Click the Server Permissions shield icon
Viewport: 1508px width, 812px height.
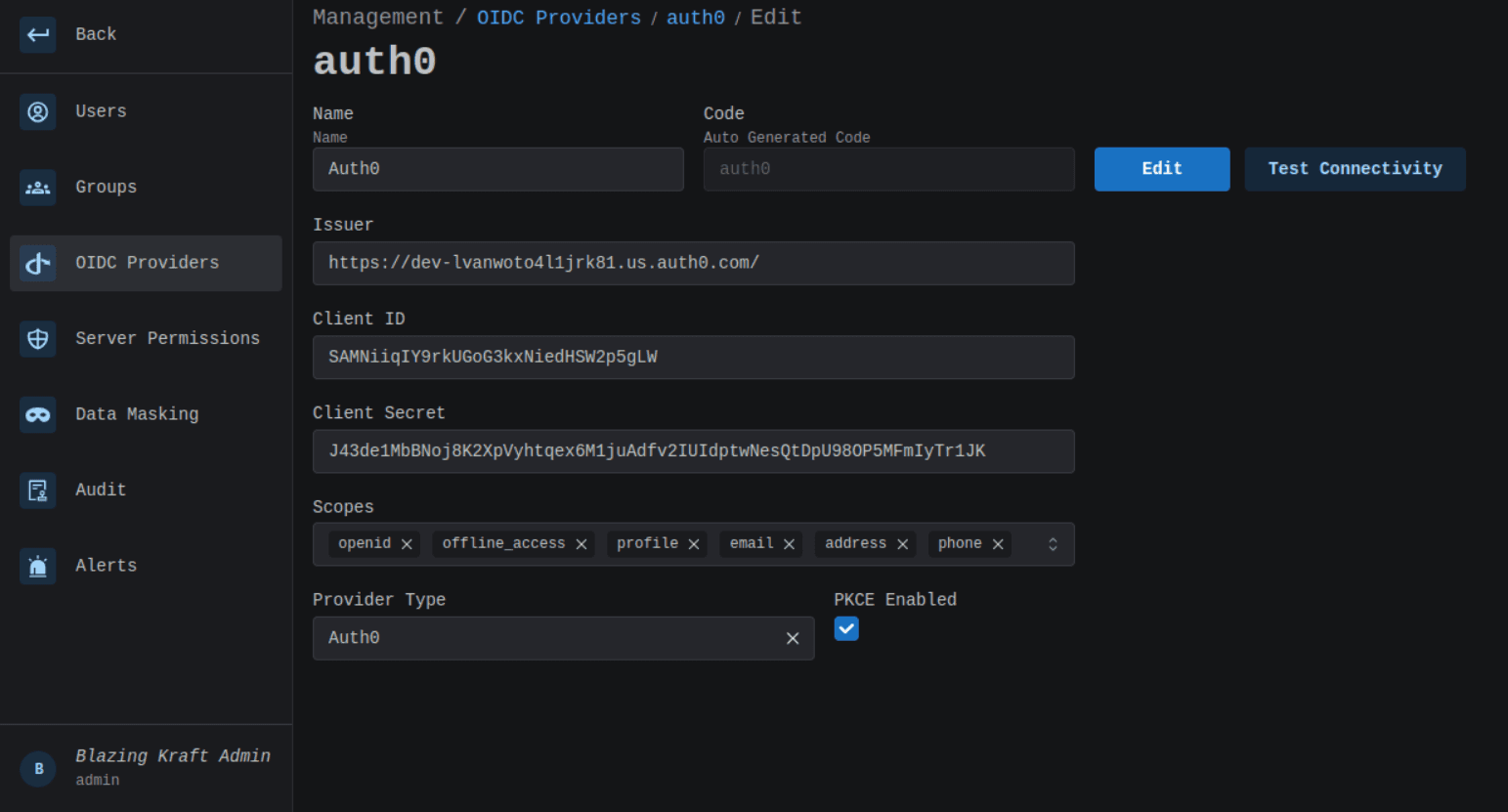click(x=38, y=339)
